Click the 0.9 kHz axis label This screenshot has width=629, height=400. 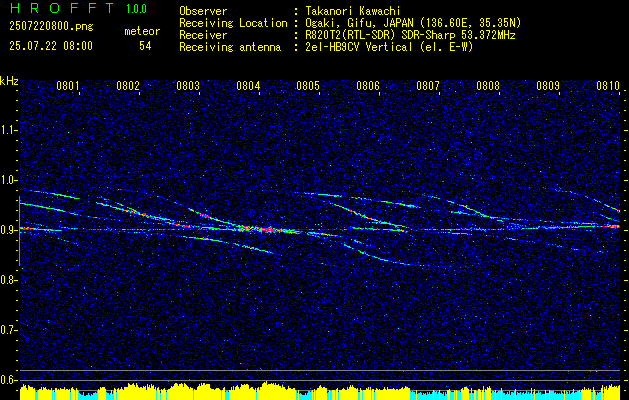pyautogui.click(x=8, y=230)
